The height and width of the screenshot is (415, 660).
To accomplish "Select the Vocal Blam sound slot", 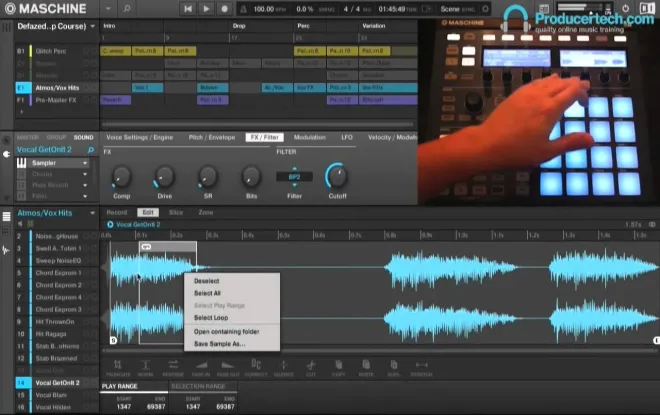I will point(56,395).
